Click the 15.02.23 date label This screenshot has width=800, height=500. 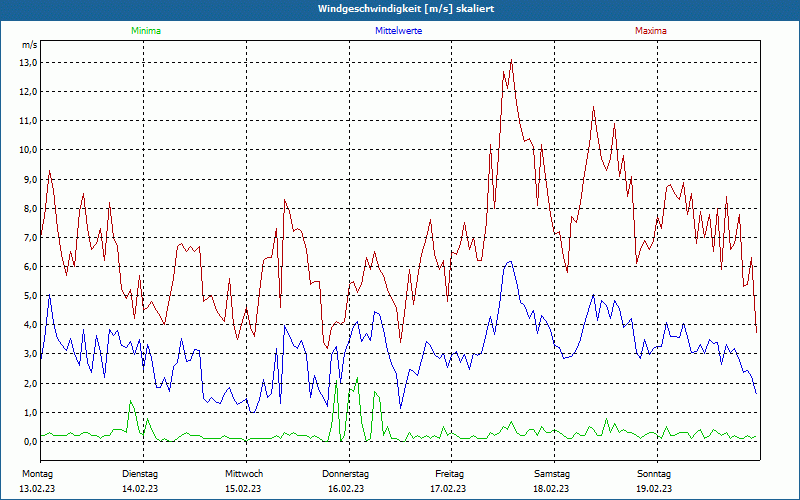243,489
